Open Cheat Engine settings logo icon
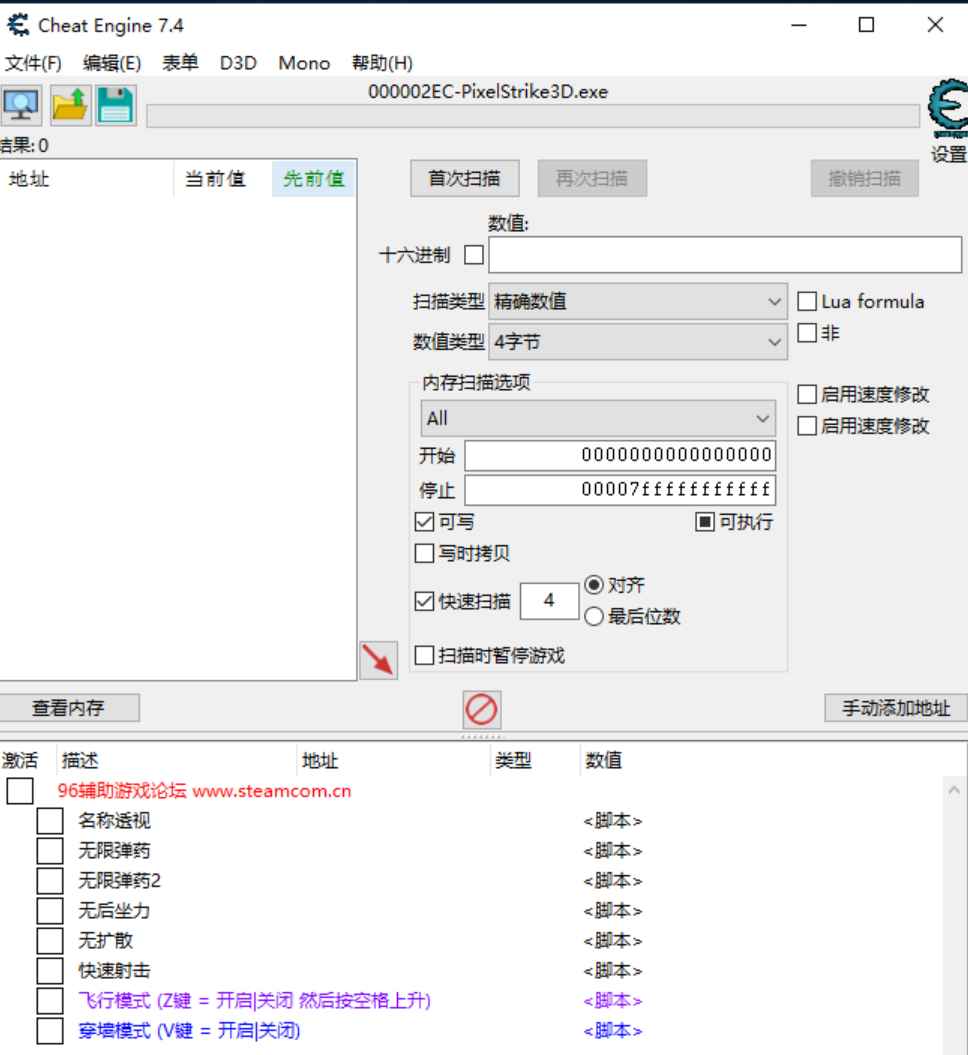Image resolution: width=968 pixels, height=1055 pixels. click(x=947, y=108)
